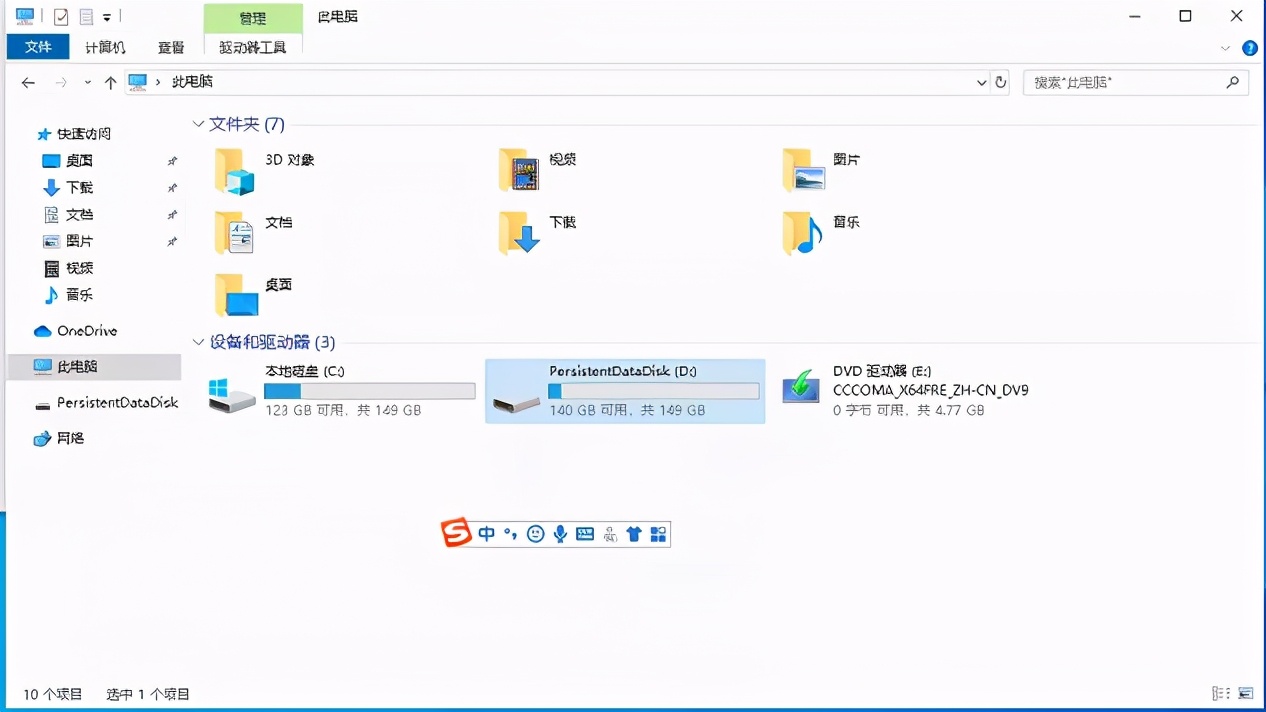Collapse the 设备和驱动器 (3) section
Screen dimensions: 1266x712
tap(198, 342)
